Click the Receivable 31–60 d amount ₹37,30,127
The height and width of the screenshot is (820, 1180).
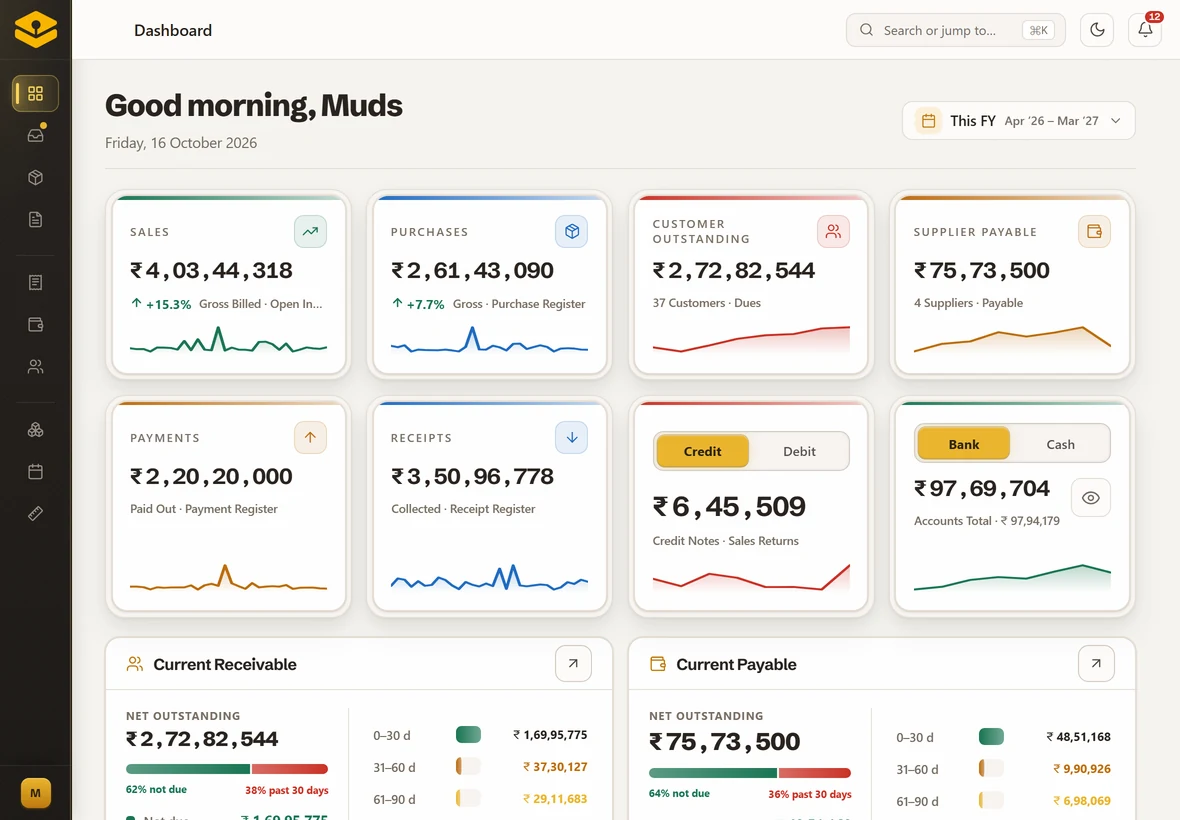coord(555,767)
